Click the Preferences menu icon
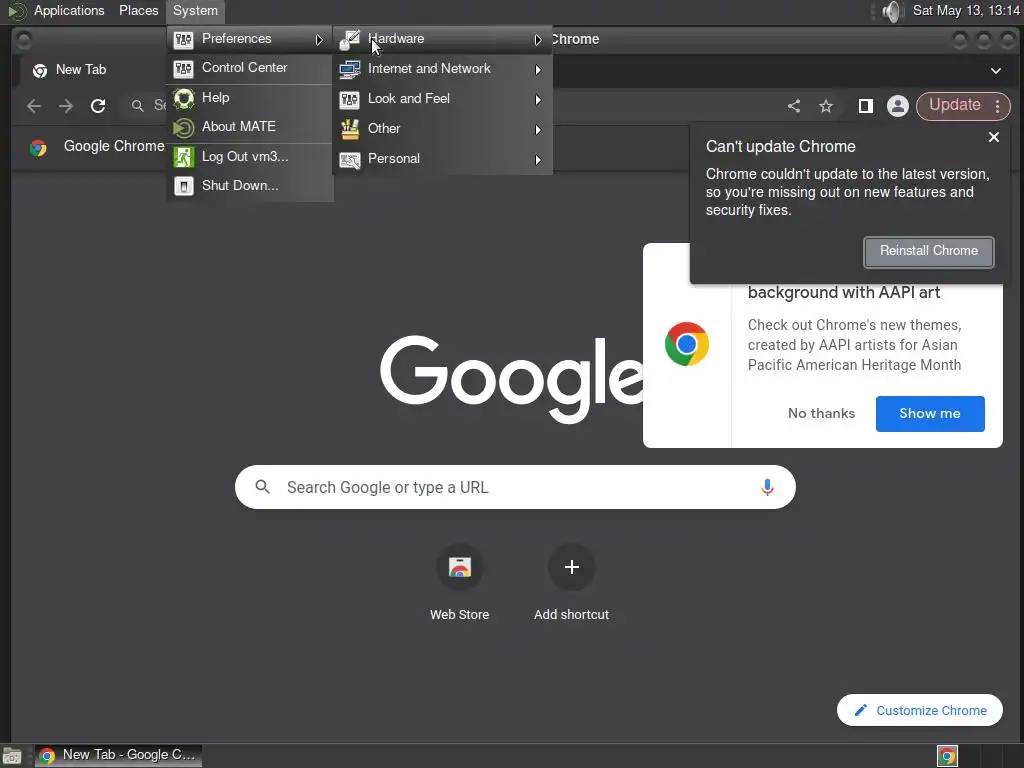 [184, 40]
